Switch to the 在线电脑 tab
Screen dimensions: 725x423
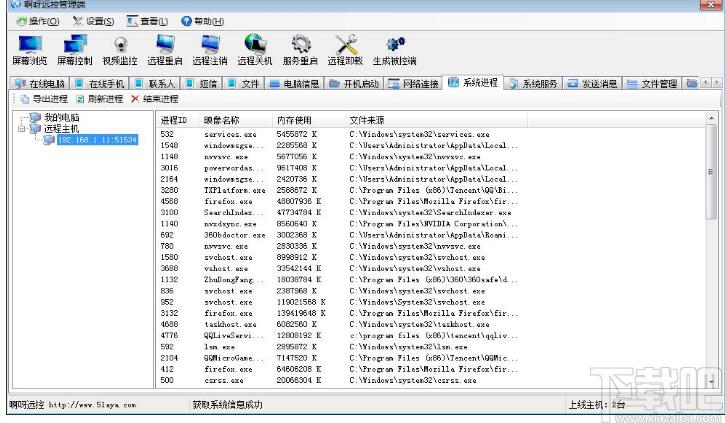(x=40, y=84)
